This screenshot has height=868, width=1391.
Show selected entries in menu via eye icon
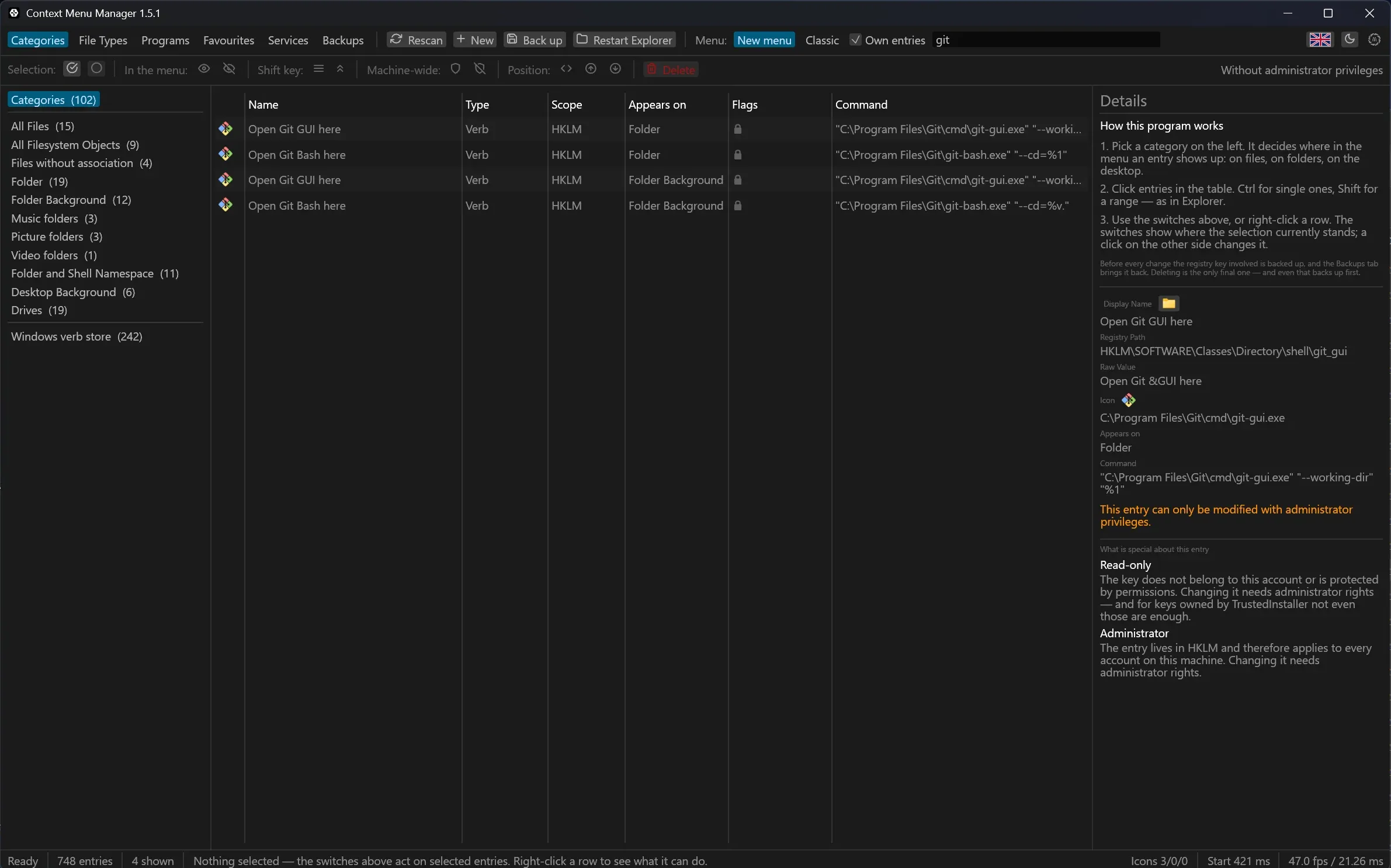click(204, 69)
